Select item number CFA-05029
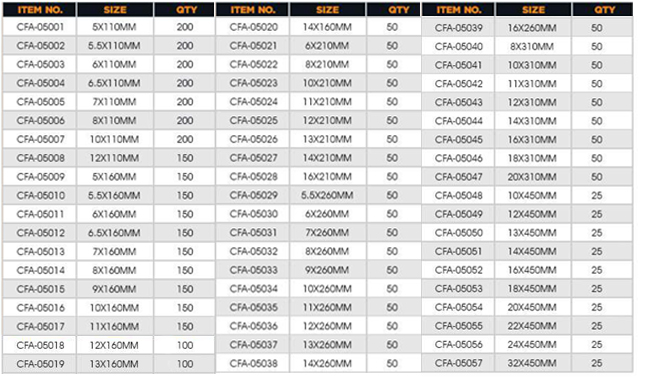 [x=254, y=195]
